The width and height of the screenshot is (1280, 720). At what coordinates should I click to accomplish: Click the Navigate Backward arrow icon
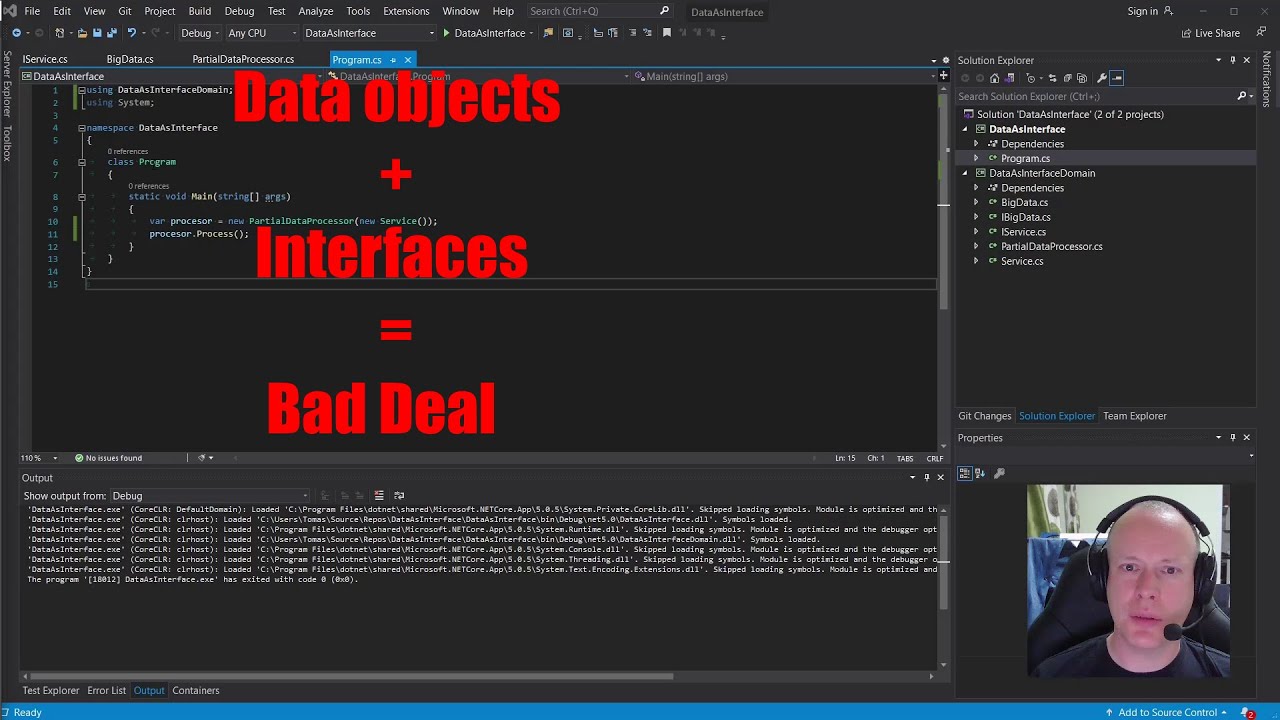tap(16, 33)
